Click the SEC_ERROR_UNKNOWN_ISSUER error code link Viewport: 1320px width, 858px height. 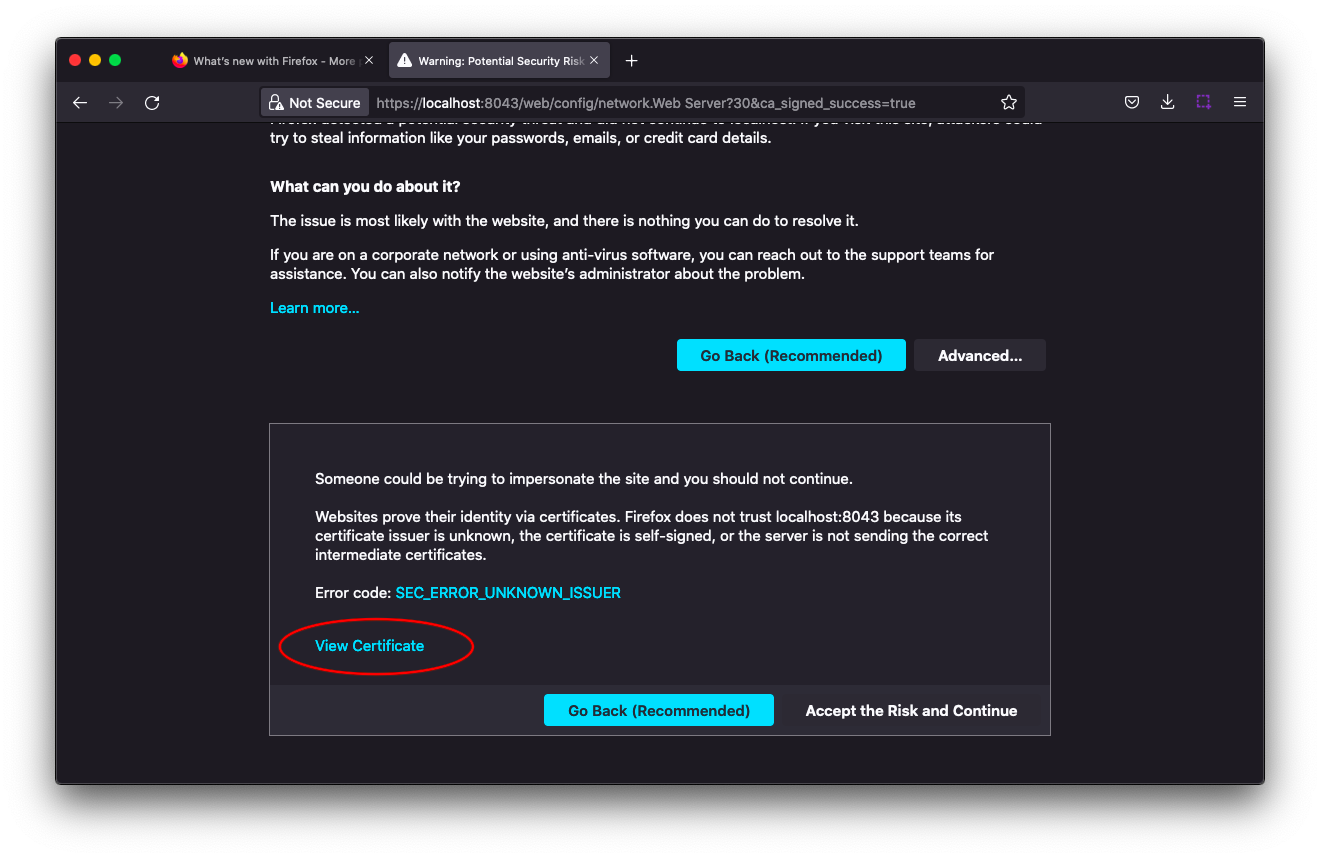pyautogui.click(x=508, y=593)
